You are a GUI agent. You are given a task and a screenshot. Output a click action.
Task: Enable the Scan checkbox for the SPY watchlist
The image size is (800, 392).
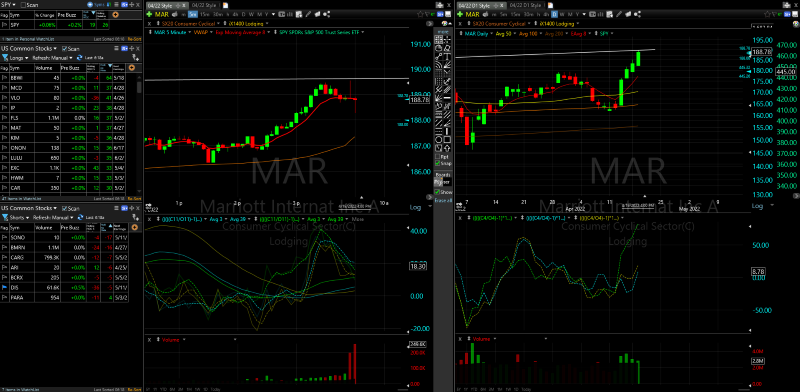[23, 5]
